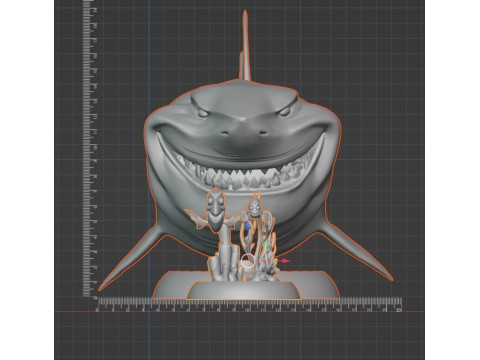
Task: Select the small clownfish figure in anemone
Action: click(256, 209)
